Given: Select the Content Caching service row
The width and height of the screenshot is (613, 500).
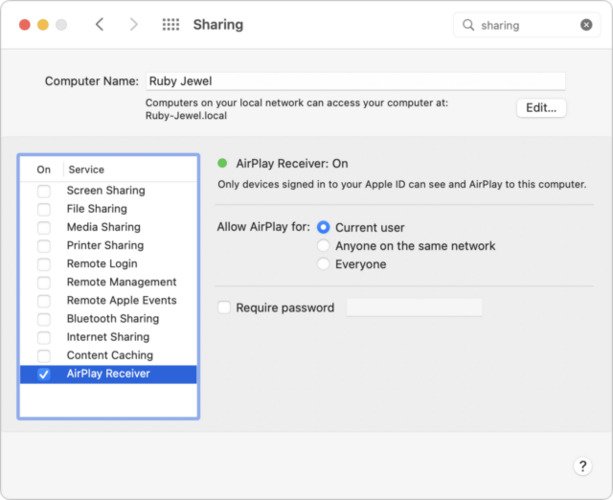Looking at the screenshot, I should [x=108, y=355].
